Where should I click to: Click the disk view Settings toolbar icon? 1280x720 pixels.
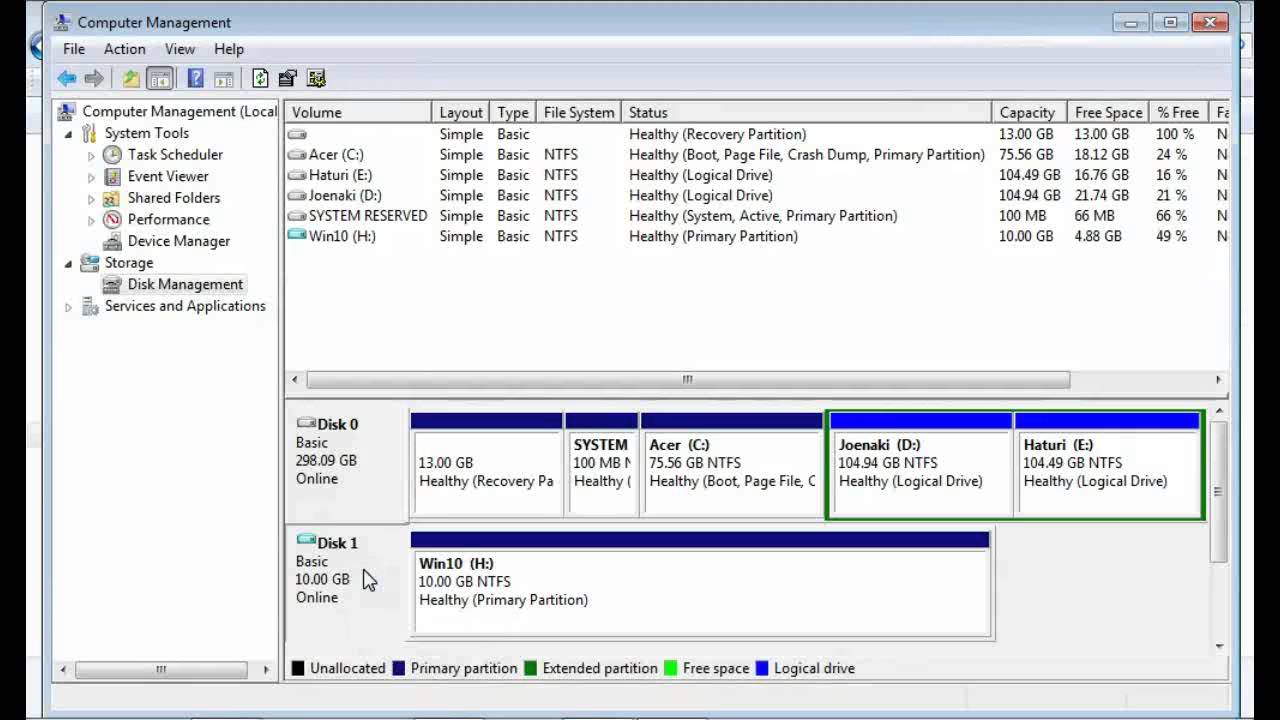pyautogui.click(x=316, y=78)
